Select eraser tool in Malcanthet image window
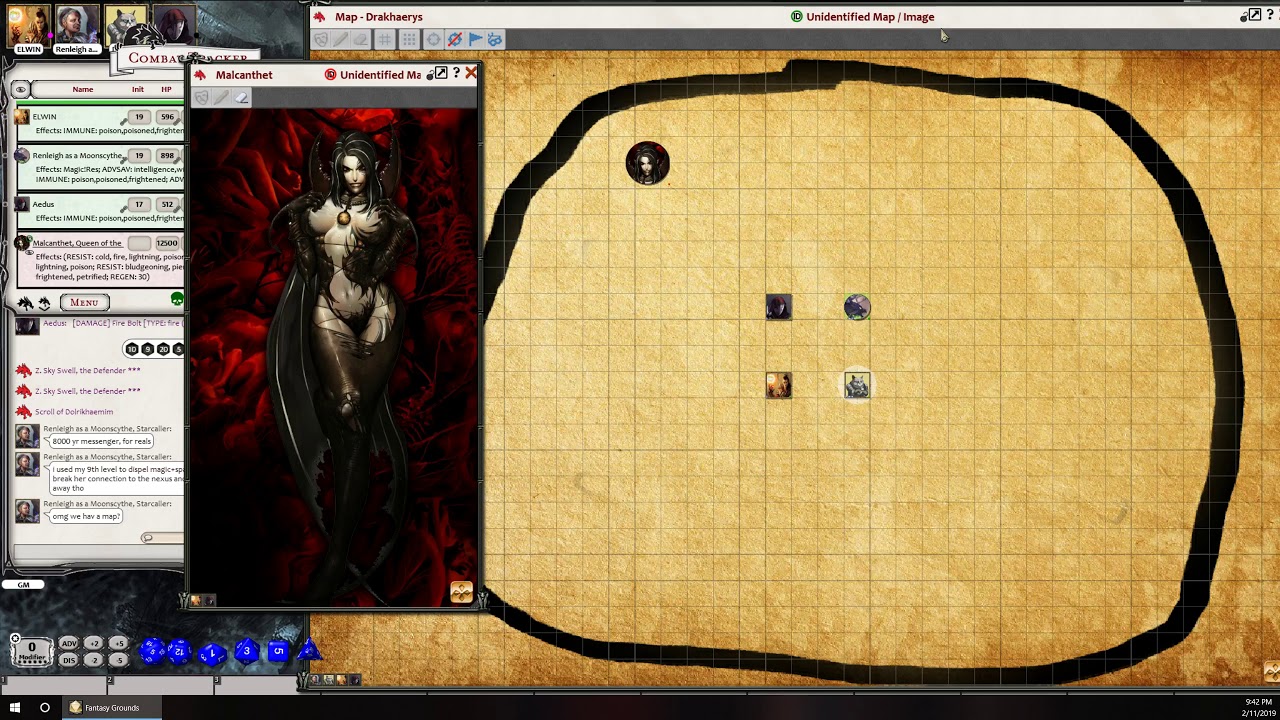Image resolution: width=1280 pixels, height=720 pixels. tap(241, 97)
